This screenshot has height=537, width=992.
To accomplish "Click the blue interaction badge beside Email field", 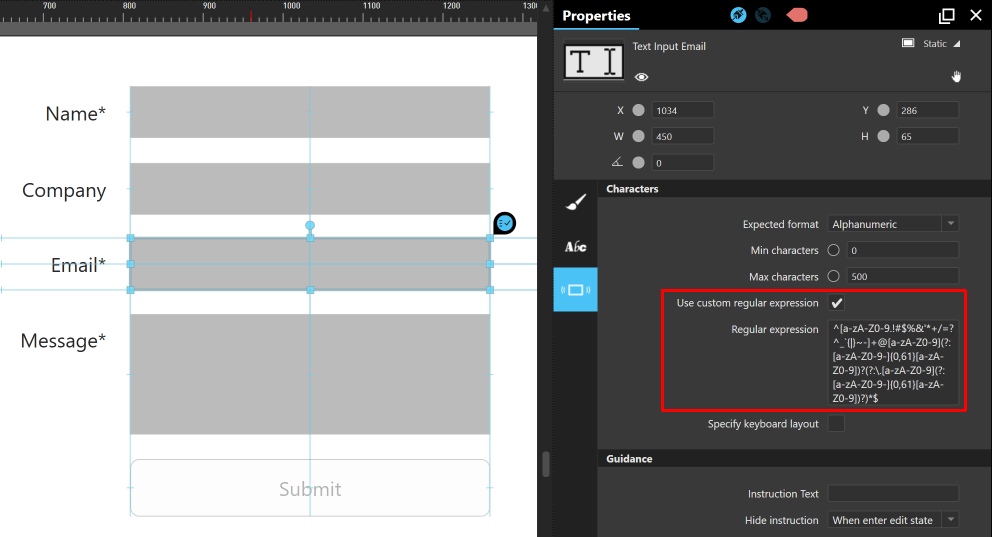I will coord(504,223).
